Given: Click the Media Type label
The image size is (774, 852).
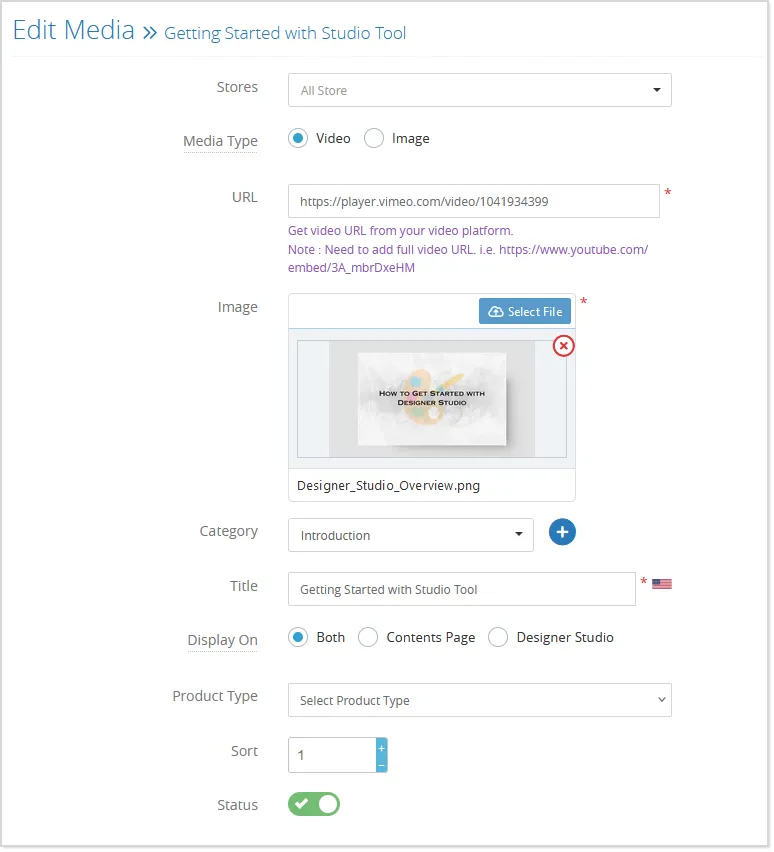Looking at the screenshot, I should pos(221,141).
